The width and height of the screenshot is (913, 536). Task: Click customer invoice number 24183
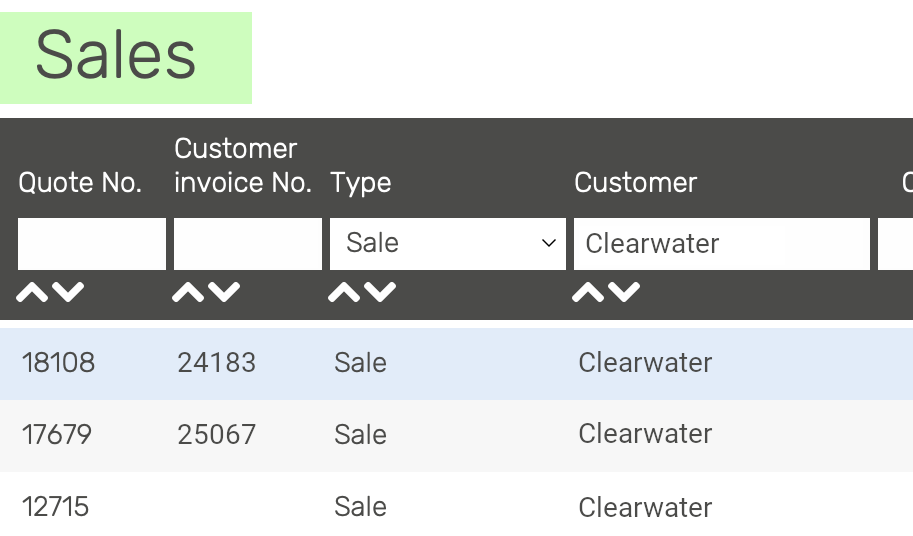coord(216,363)
